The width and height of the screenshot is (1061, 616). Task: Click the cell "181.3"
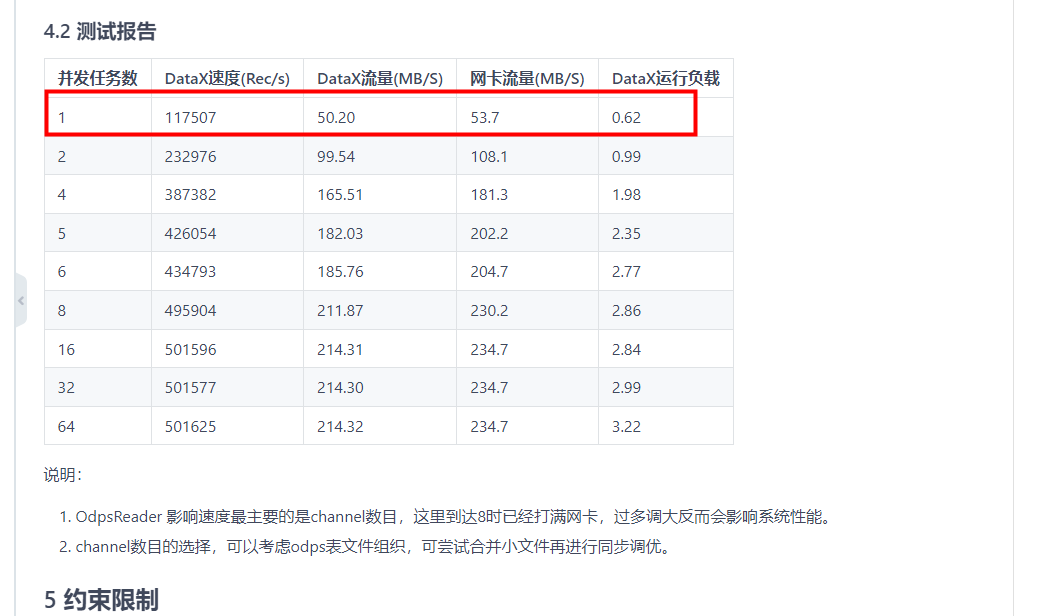click(x=528, y=194)
